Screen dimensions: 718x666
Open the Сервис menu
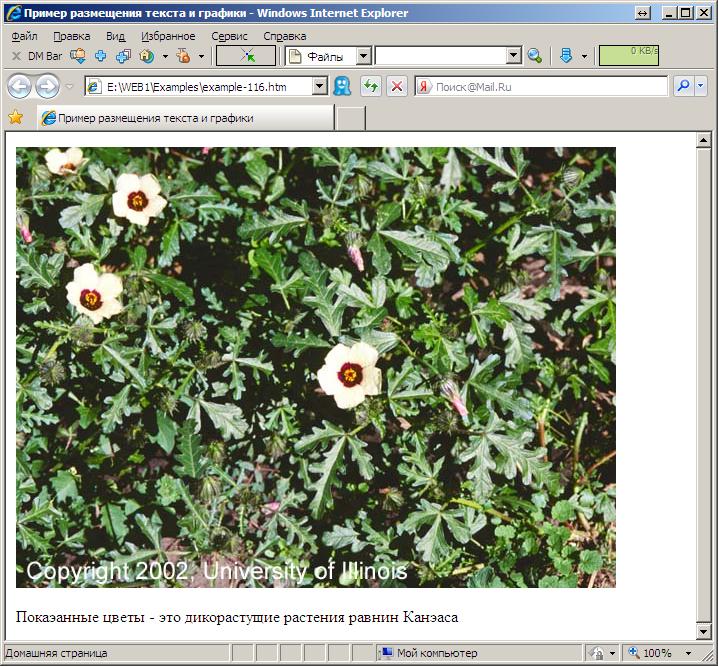coord(229,36)
